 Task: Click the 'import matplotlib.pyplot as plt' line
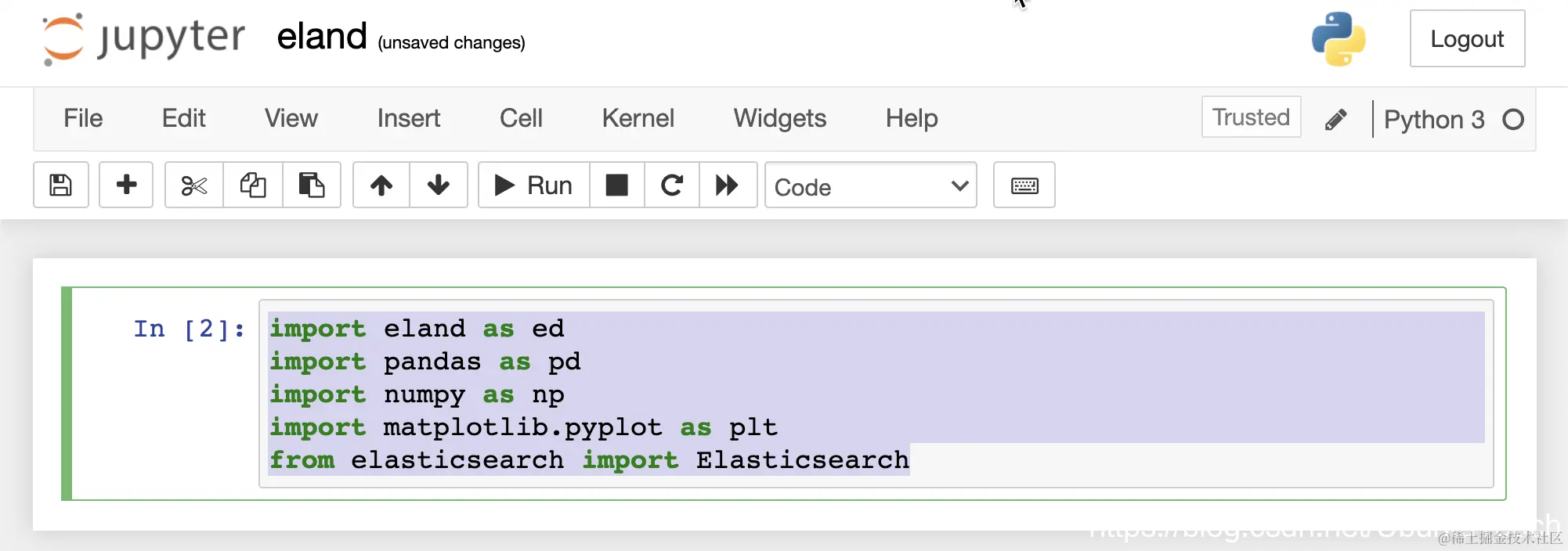[523, 427]
